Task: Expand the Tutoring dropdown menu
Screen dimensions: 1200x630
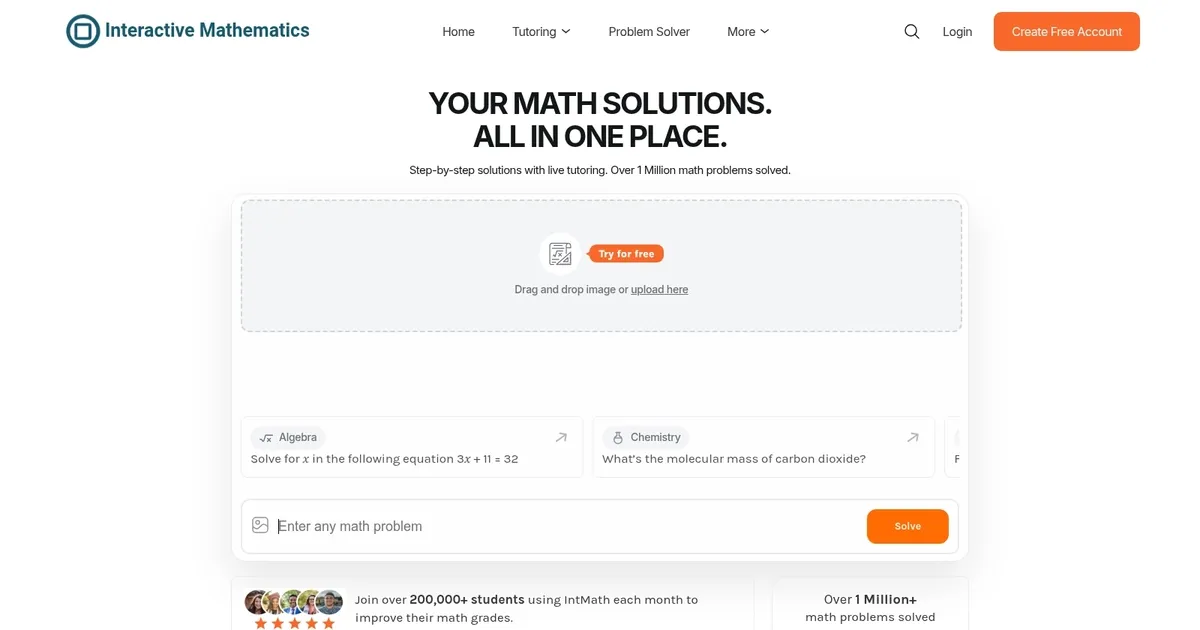Action: pyautogui.click(x=541, y=32)
